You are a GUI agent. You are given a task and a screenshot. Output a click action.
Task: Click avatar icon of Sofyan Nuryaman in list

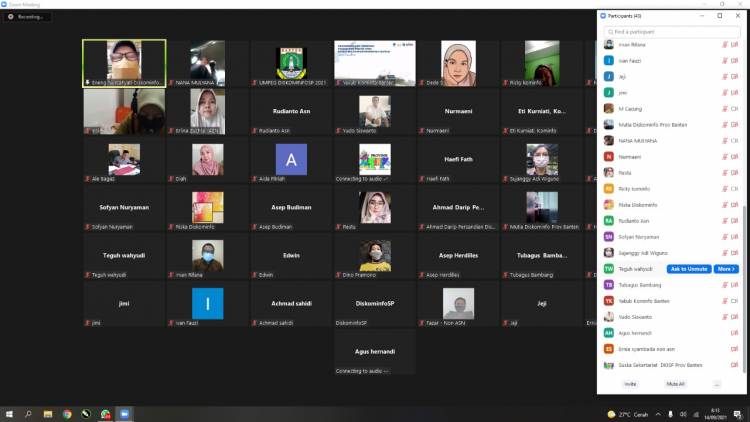[x=608, y=236]
